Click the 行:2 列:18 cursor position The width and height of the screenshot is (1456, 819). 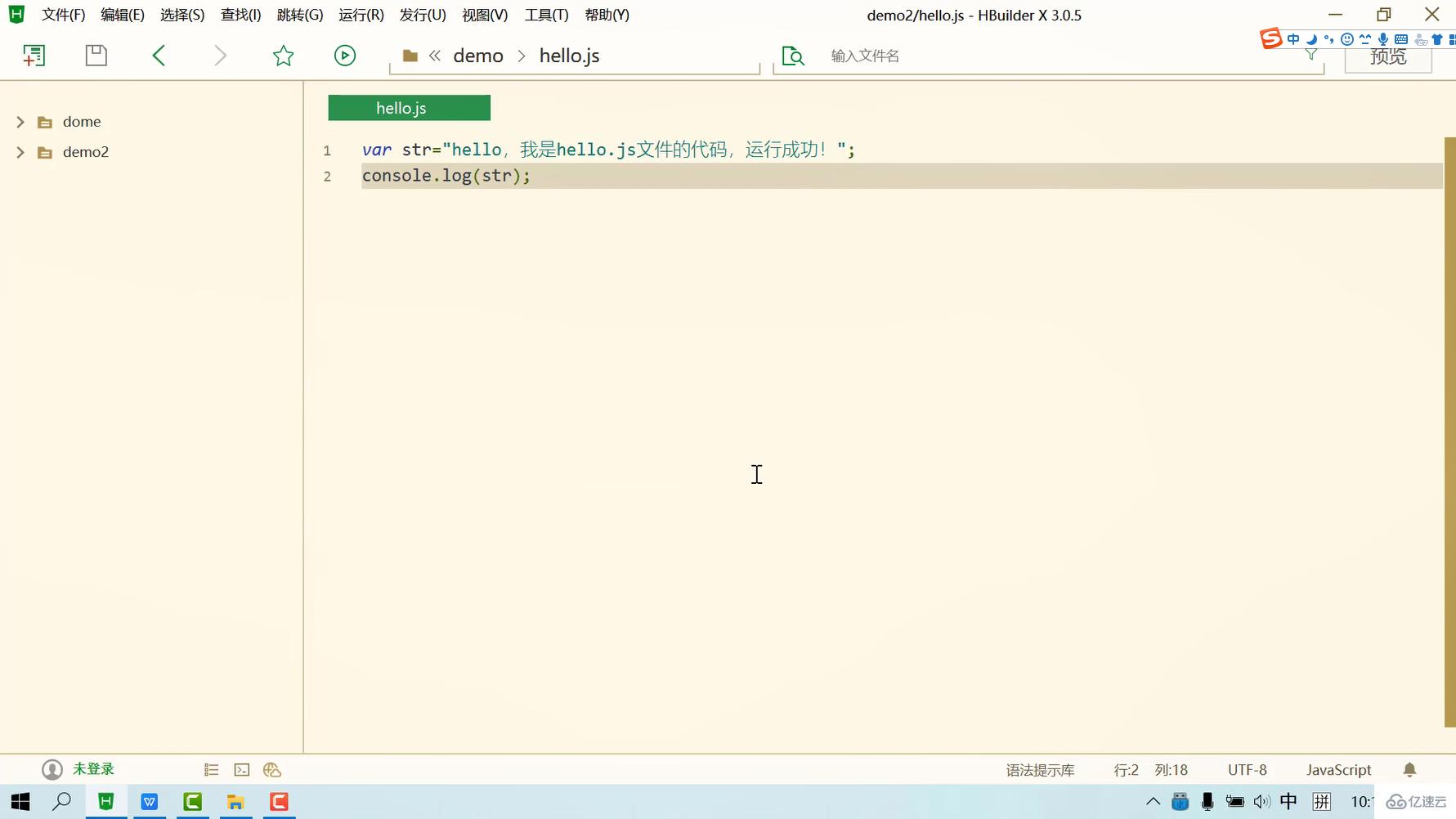pos(1150,770)
